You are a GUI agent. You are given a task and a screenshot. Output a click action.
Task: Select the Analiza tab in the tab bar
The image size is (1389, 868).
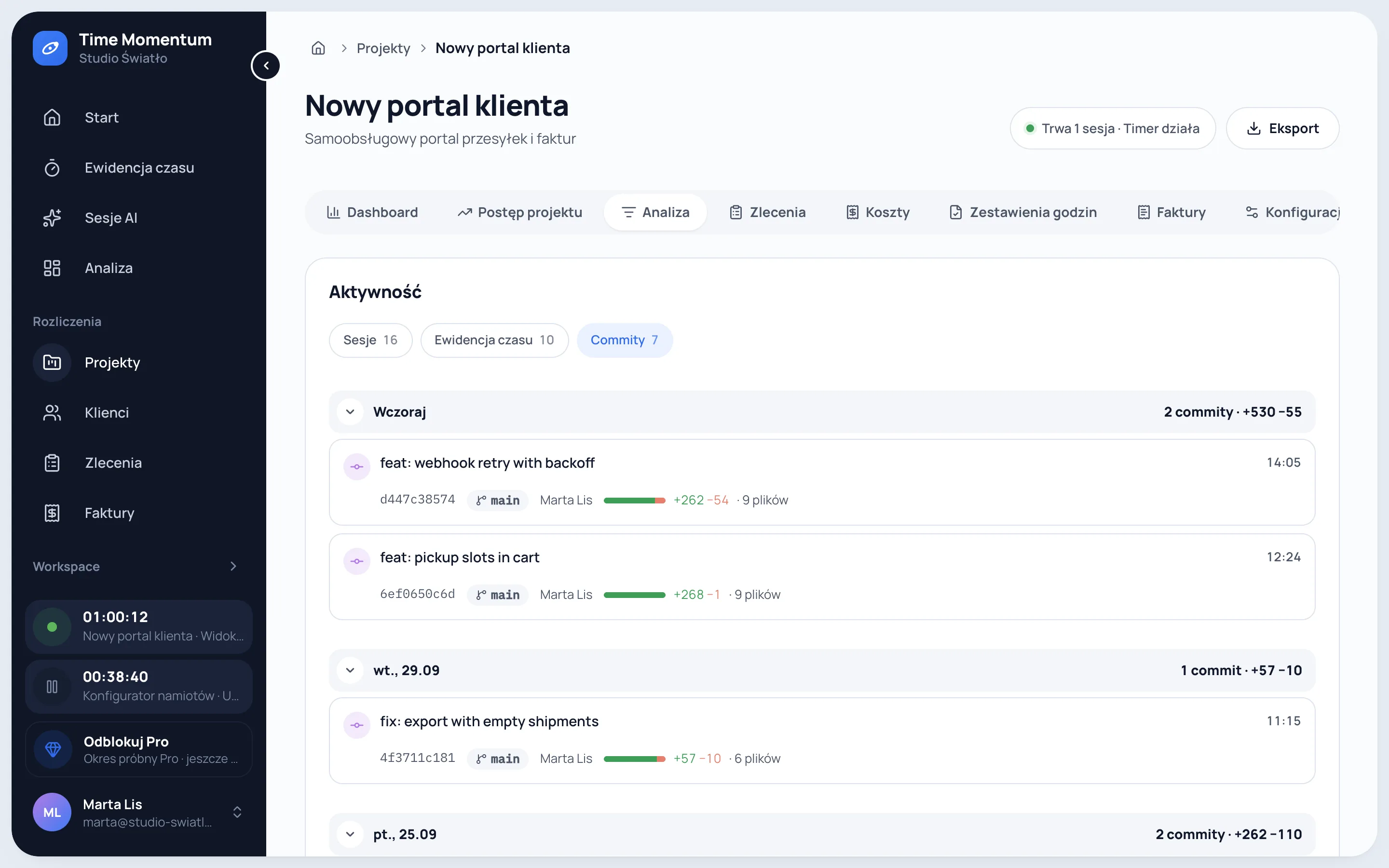tap(655, 212)
